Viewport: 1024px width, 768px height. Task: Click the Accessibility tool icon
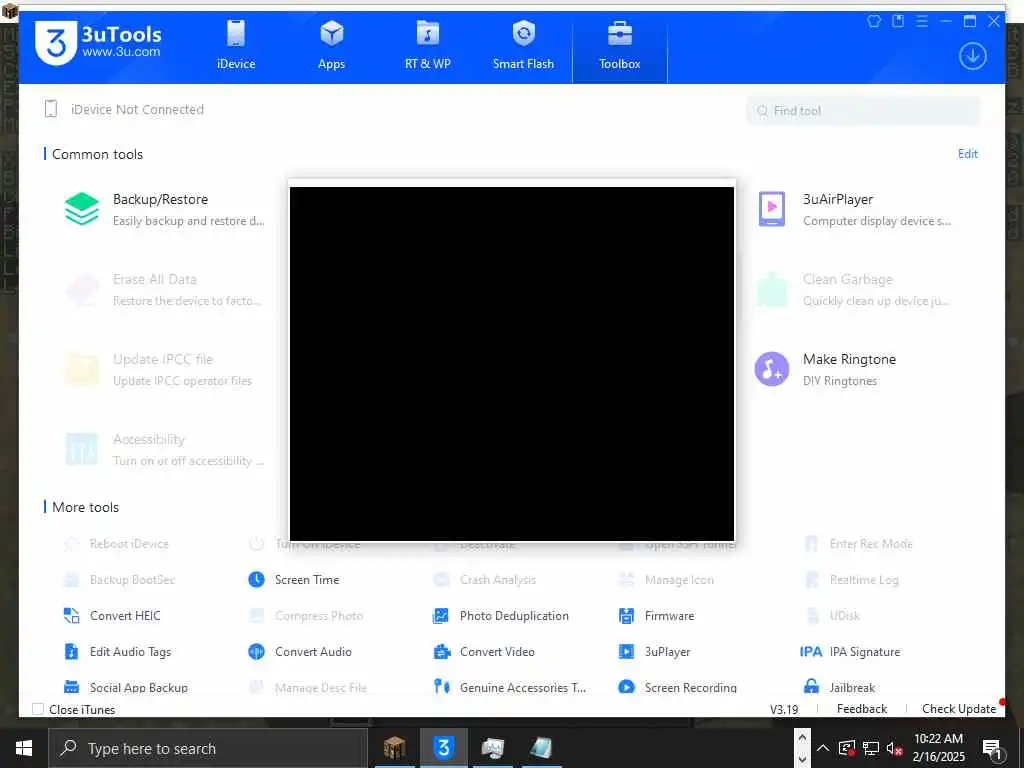pyautogui.click(x=82, y=449)
